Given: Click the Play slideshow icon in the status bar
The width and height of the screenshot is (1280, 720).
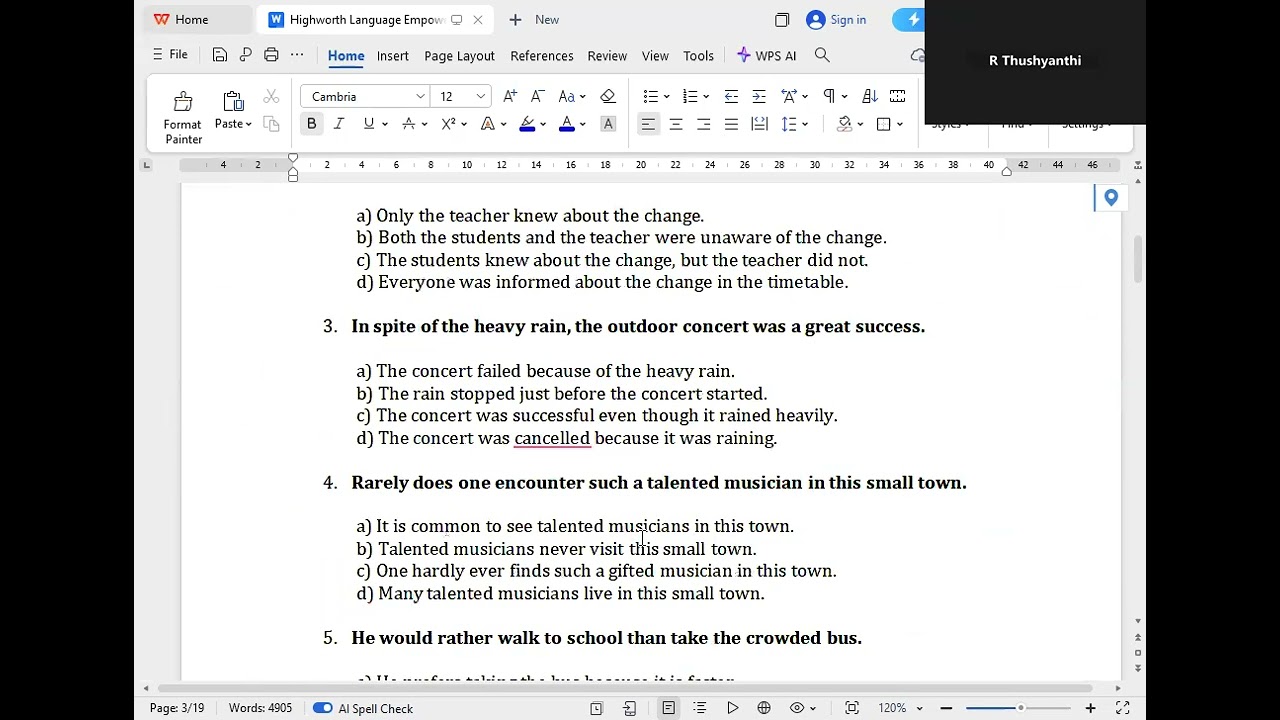Looking at the screenshot, I should point(732,708).
